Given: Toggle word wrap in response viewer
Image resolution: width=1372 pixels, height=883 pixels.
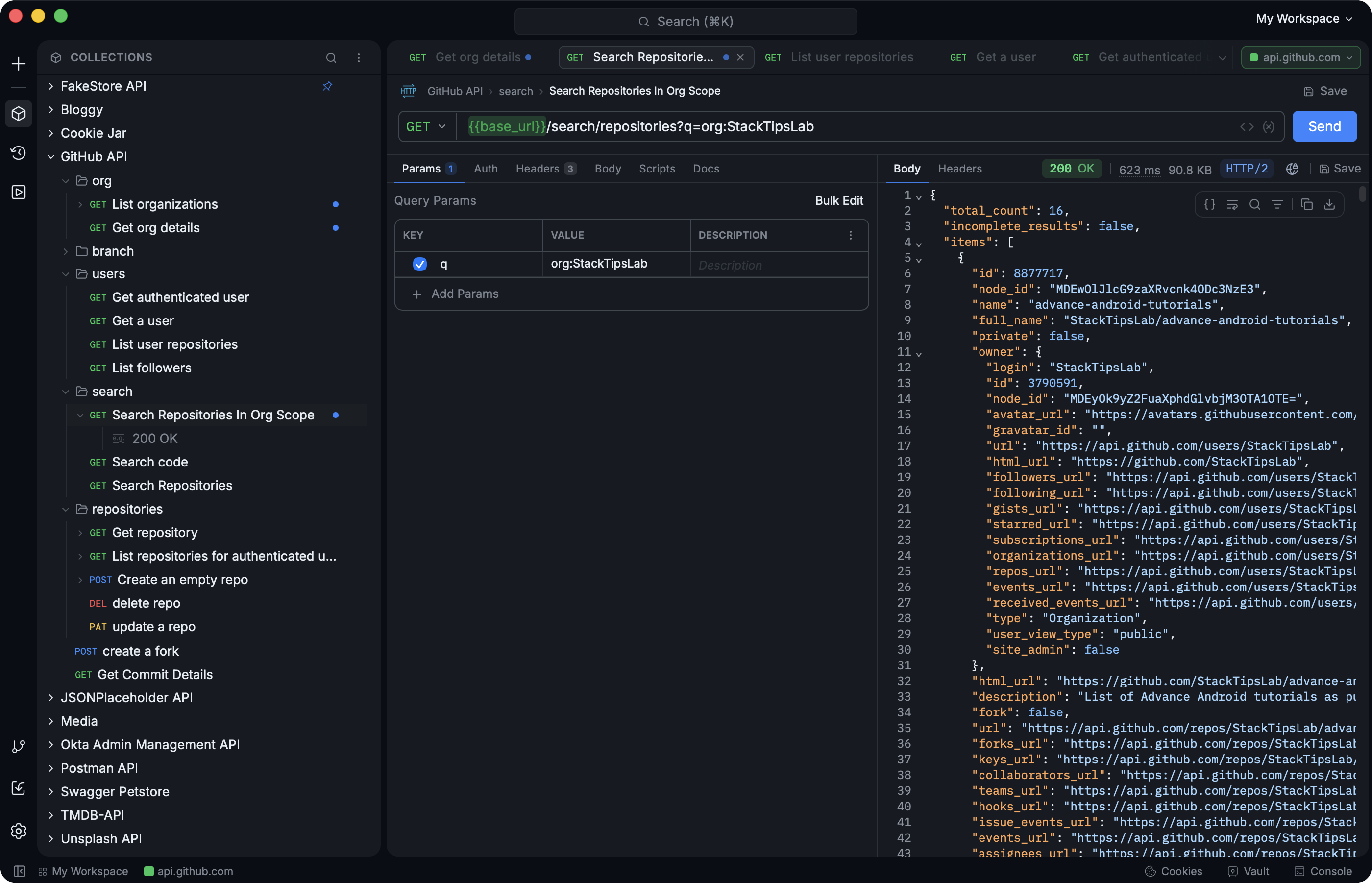Looking at the screenshot, I should click(x=1232, y=205).
